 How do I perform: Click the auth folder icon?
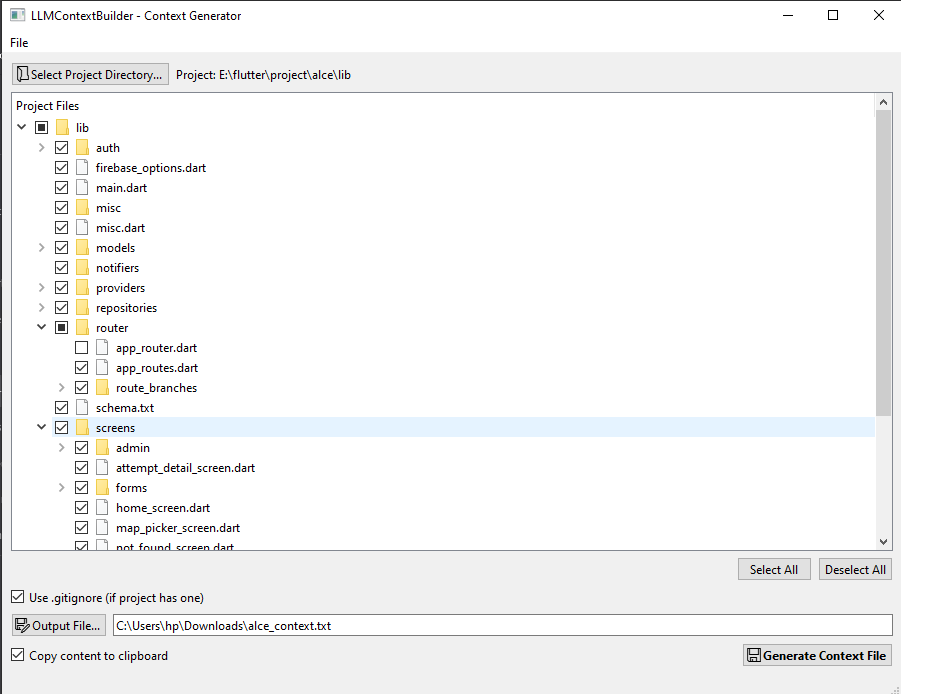pos(83,147)
